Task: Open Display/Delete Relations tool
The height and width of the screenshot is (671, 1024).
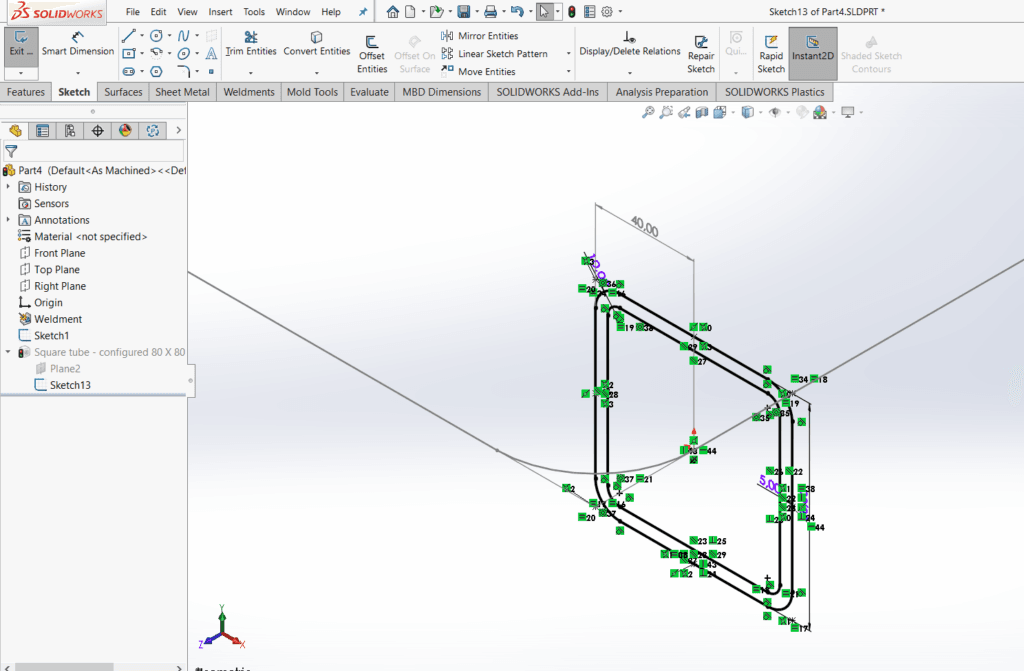Action: click(629, 43)
